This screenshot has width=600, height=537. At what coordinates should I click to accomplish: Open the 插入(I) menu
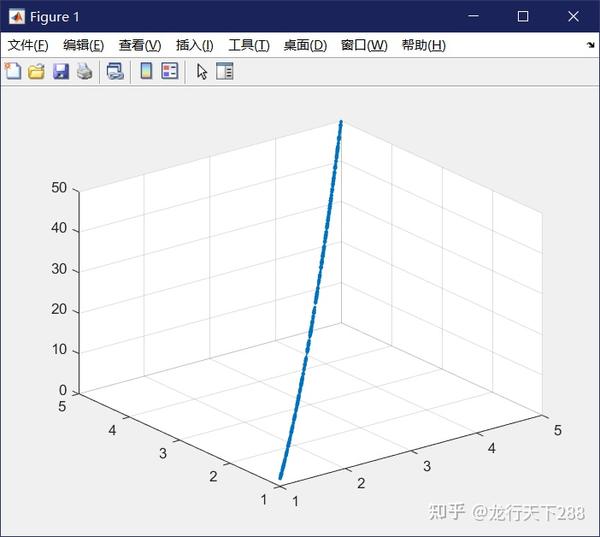point(194,45)
